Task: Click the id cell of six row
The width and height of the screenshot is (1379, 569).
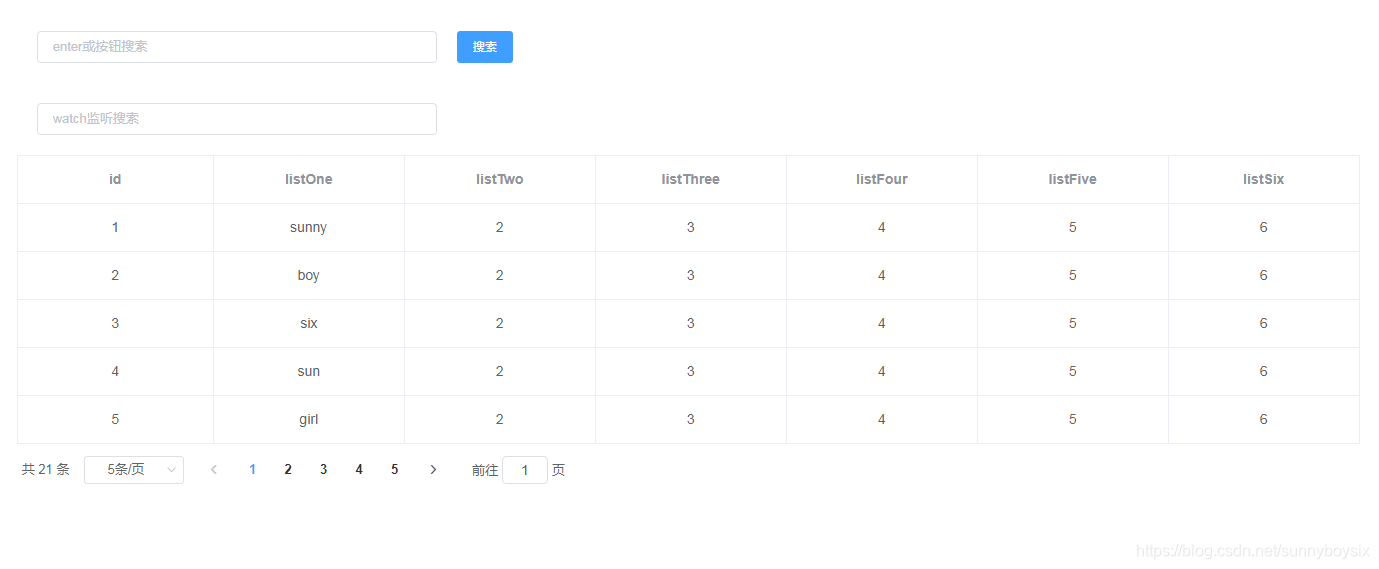Action: click(115, 324)
